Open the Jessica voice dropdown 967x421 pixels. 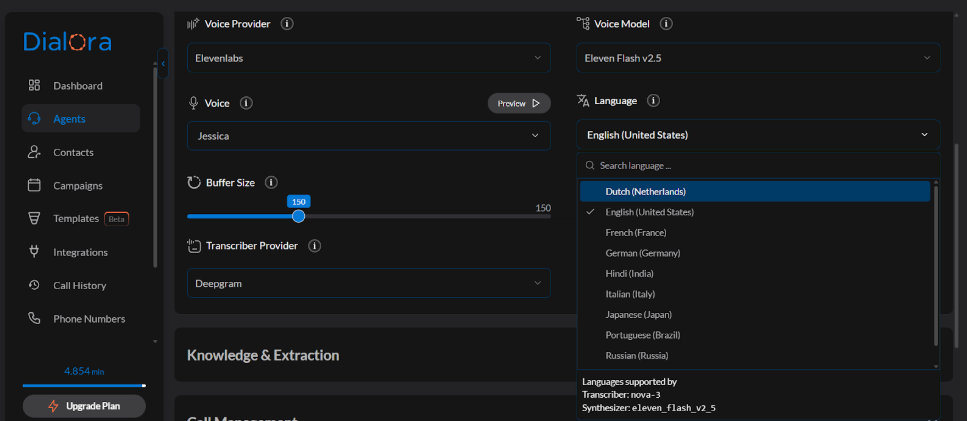pos(368,135)
